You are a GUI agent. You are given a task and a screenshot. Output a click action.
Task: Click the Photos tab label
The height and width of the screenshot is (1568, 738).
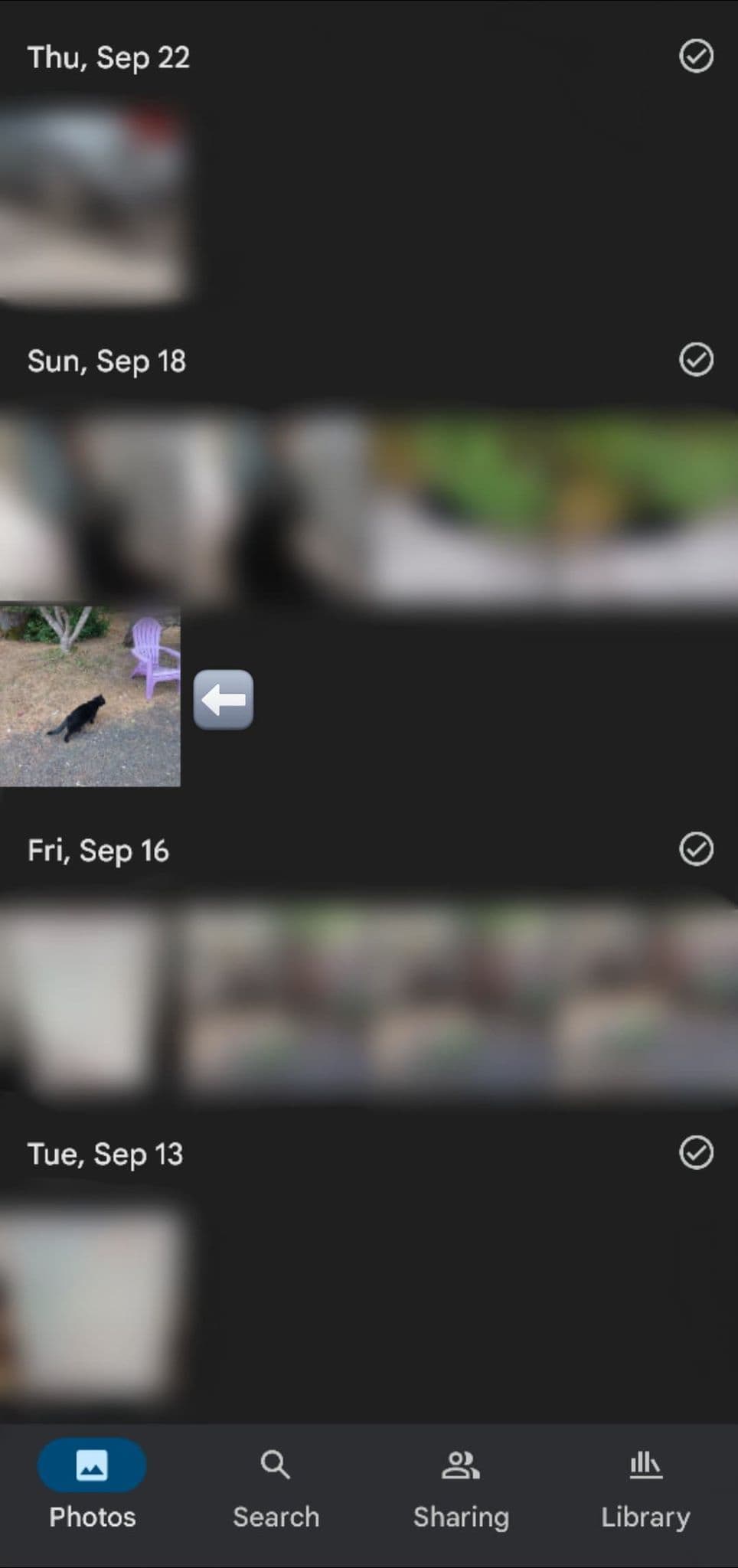tap(93, 1517)
